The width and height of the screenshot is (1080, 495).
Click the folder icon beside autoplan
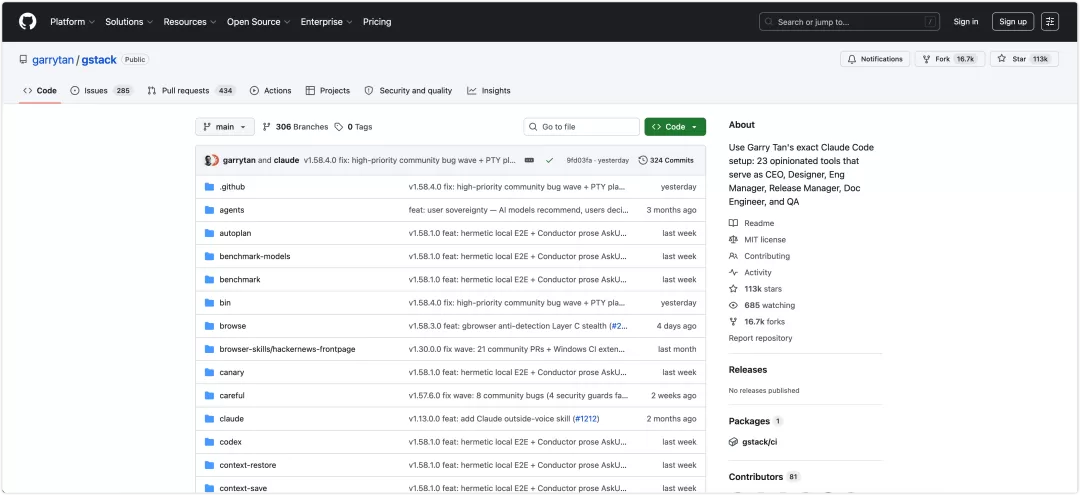(x=209, y=233)
